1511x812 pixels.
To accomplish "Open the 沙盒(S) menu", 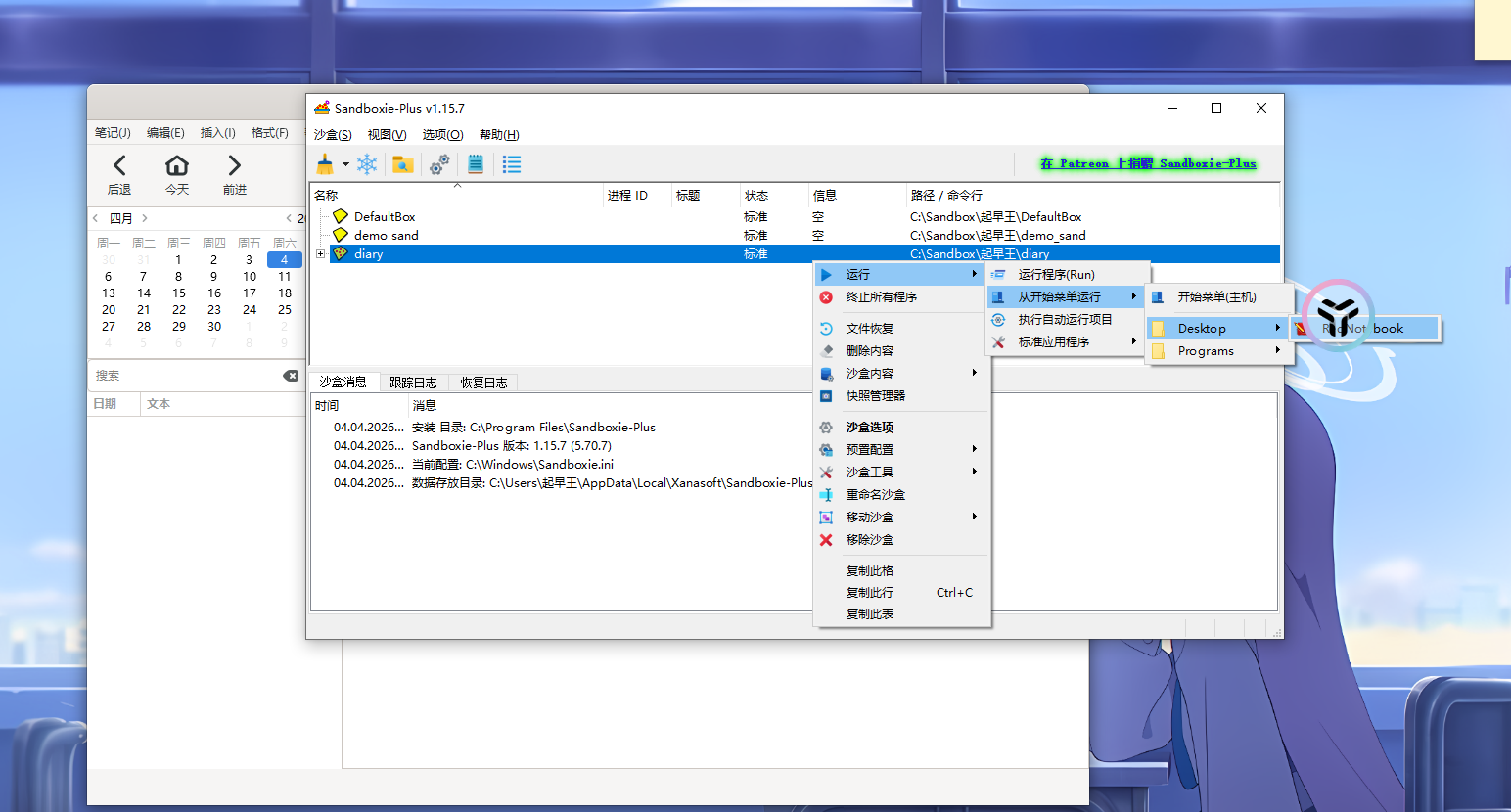I will (333, 135).
